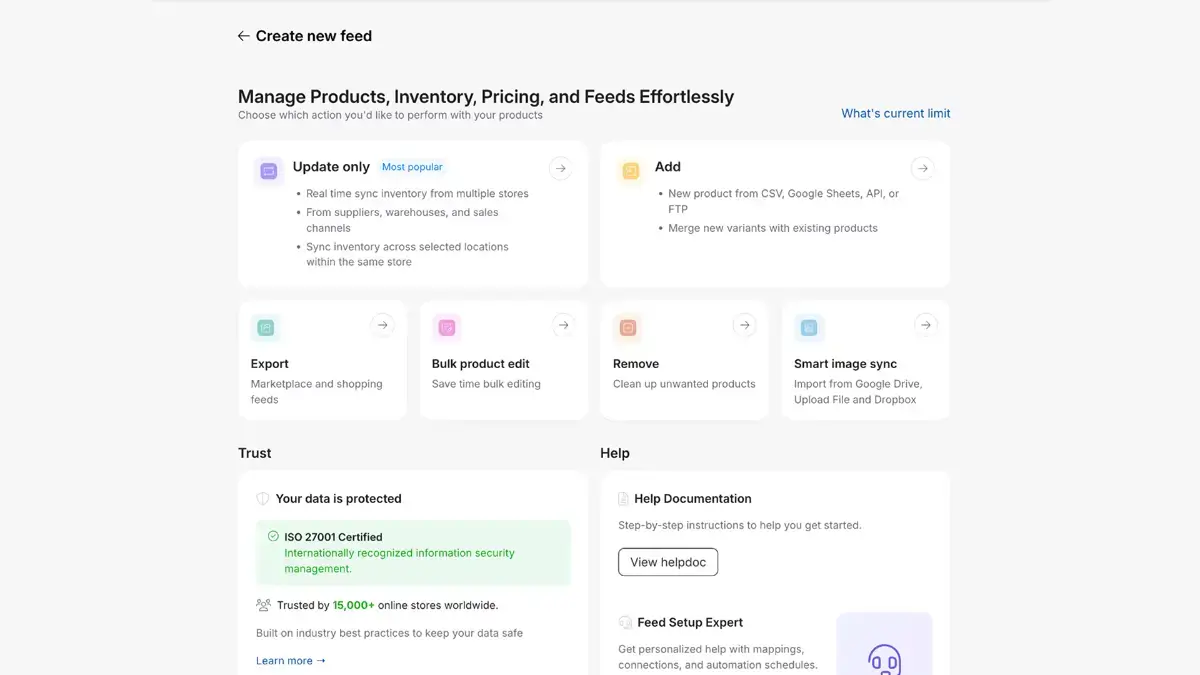The height and width of the screenshot is (675, 1200).
Task: Click the orange Remove icon
Action: coord(628,328)
